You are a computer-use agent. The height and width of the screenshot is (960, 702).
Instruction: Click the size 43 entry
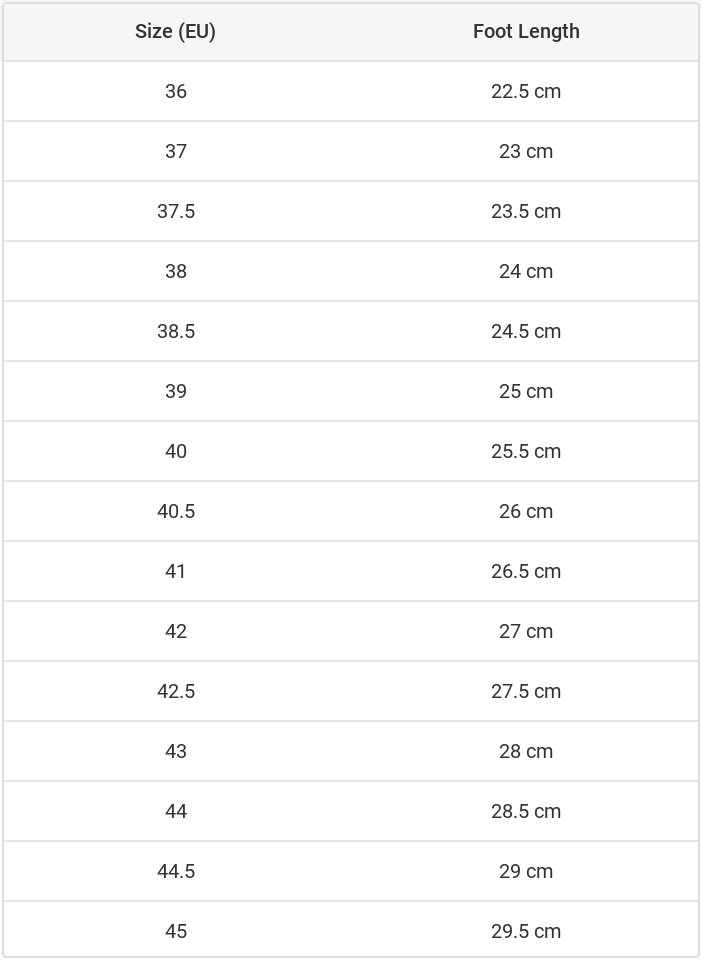176,751
